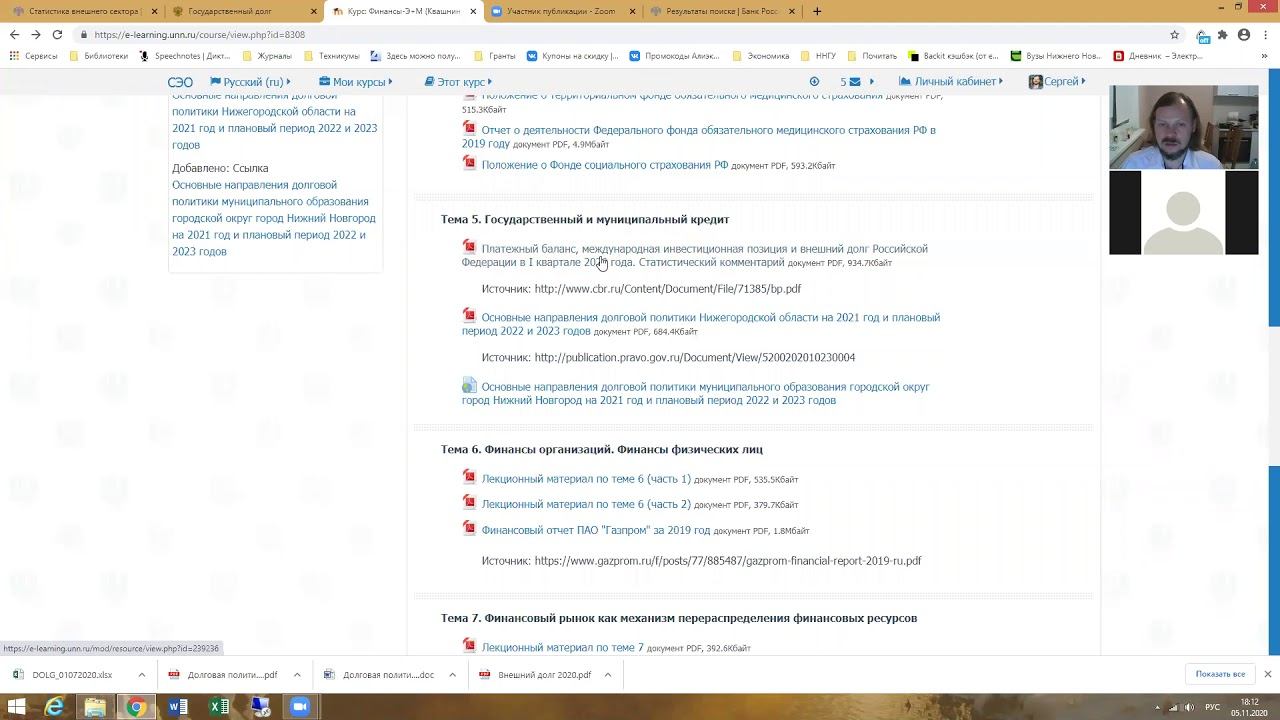Viewport: 1280px width, 720px height.
Task: Open Основные направления долговой политики Нижегородской области link
Action: [x=701, y=324]
